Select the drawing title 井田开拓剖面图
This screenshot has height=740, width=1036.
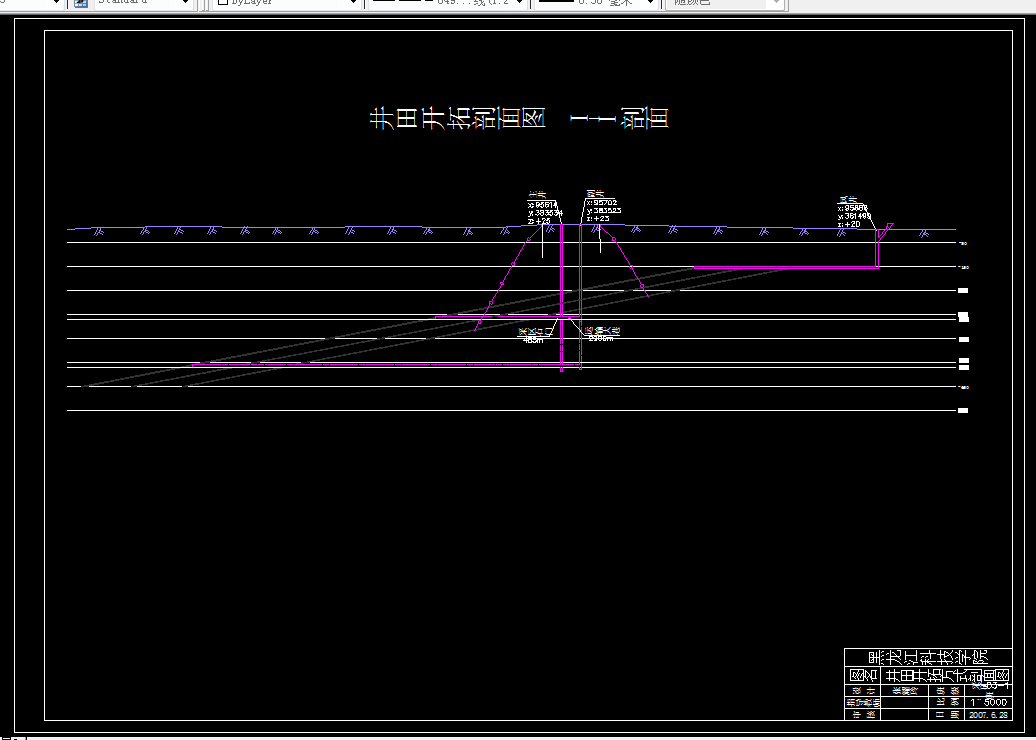coord(457,118)
